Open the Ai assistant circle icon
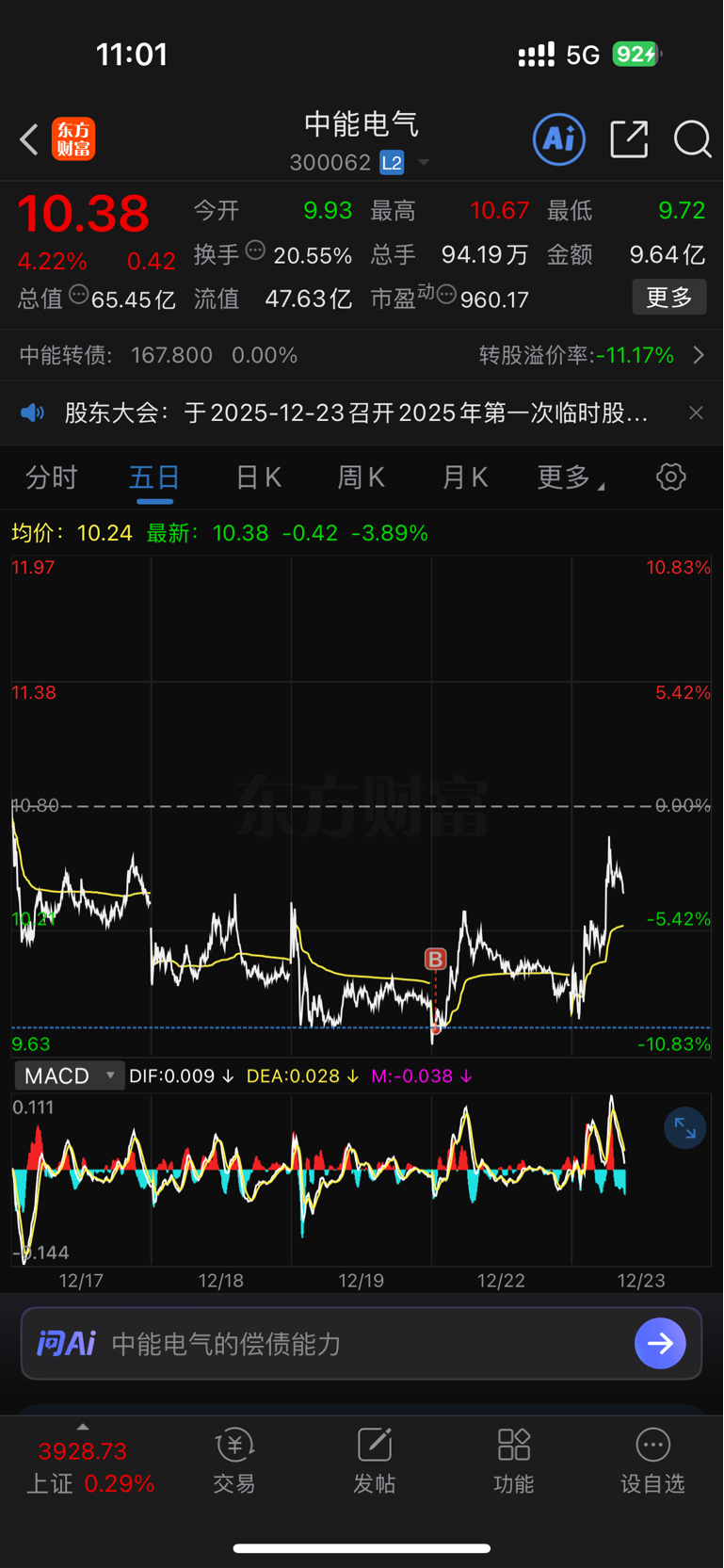724x1568 pixels. tap(559, 139)
